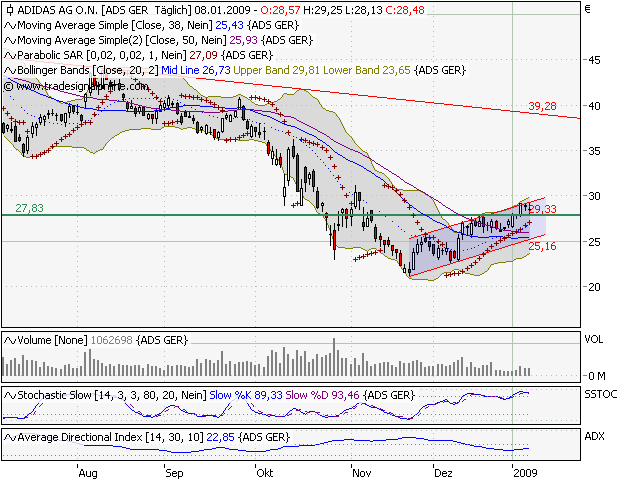Click the ADX value 22,85
This screenshot has height=480, width=640.
220,438
